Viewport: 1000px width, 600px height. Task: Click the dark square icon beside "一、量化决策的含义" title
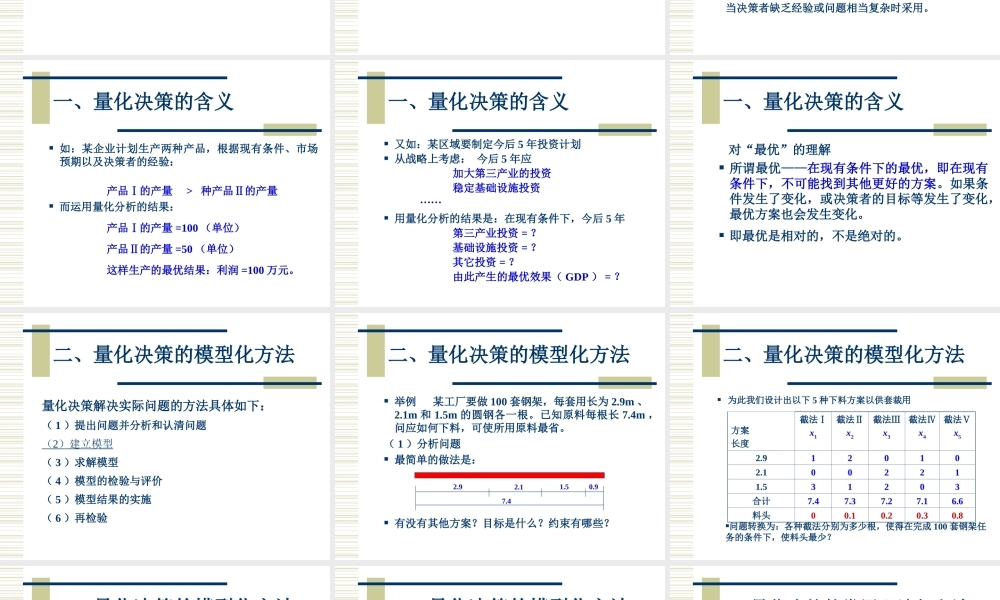40,98
